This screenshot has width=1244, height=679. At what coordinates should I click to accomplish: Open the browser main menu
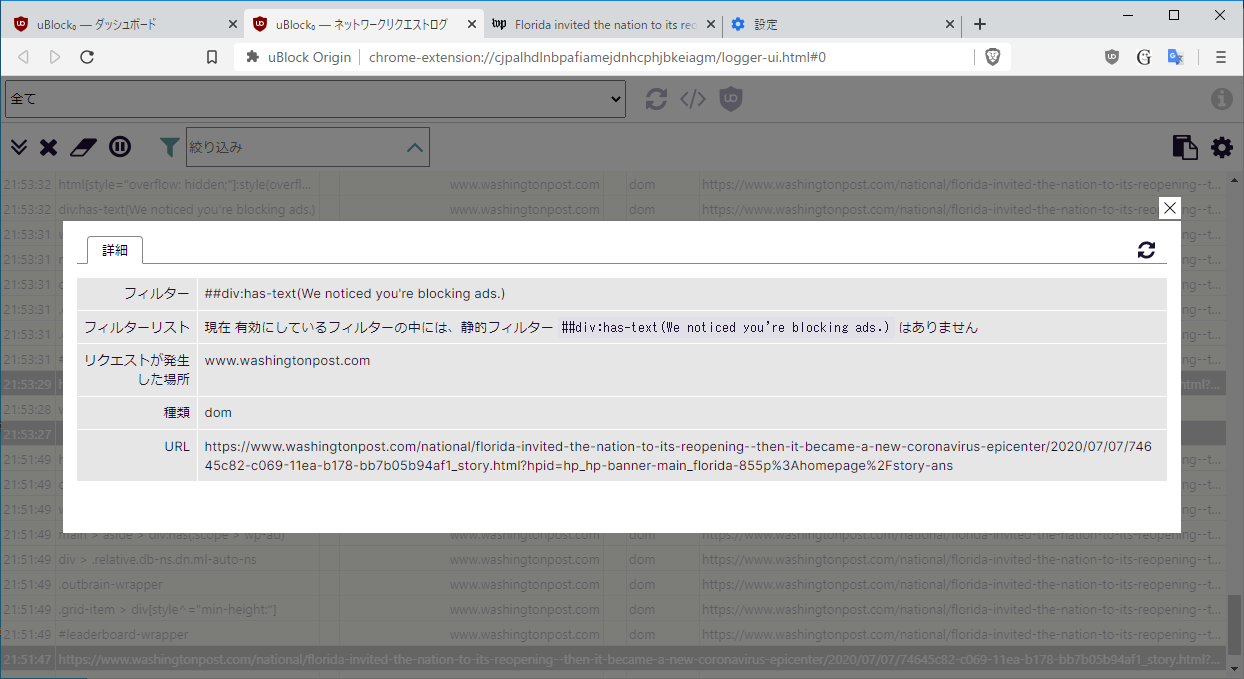tap(1220, 57)
